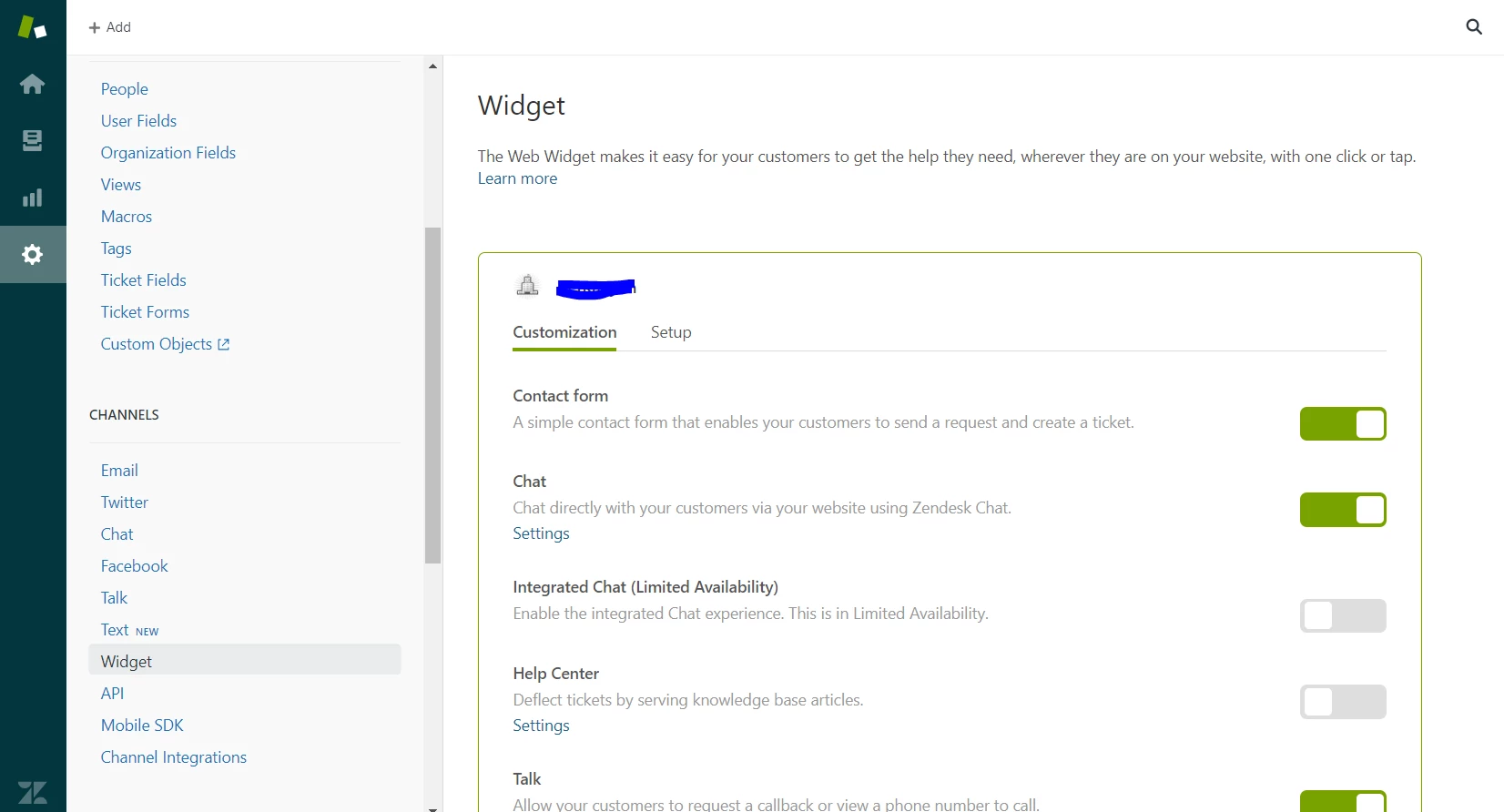Image resolution: width=1504 pixels, height=812 pixels.
Task: Open Email channel settings
Action: (x=119, y=471)
